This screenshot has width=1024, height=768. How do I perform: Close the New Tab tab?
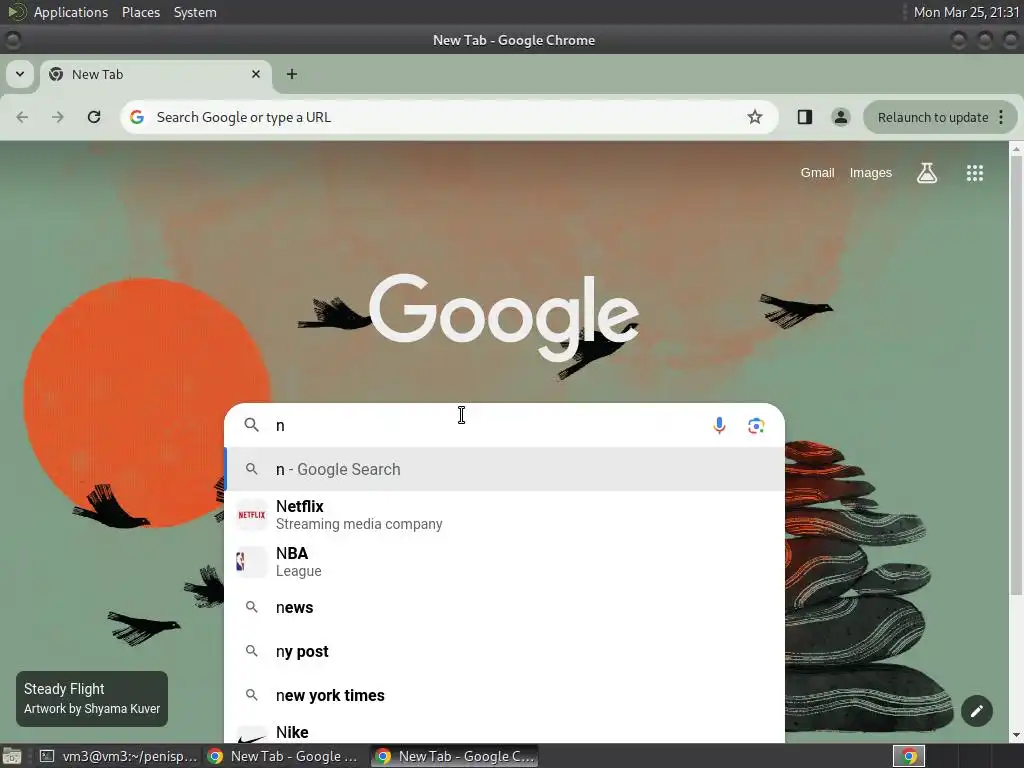click(256, 74)
